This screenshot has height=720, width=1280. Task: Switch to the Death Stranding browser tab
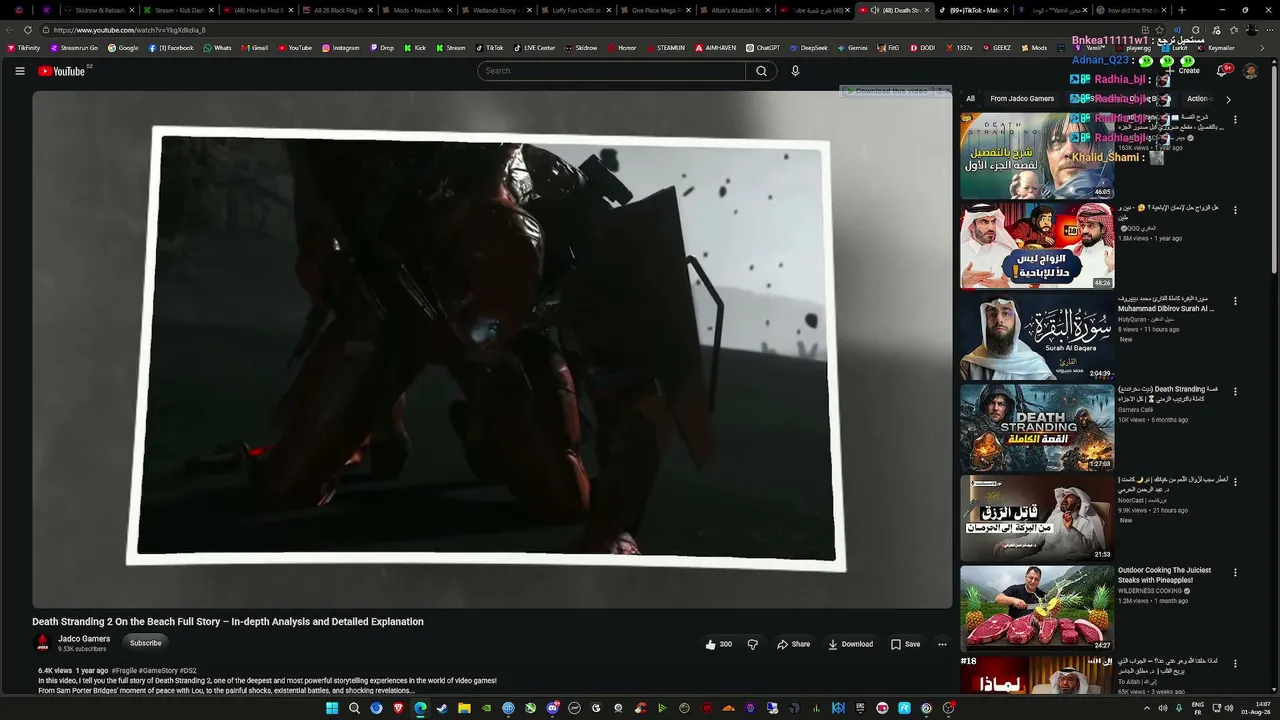click(x=893, y=10)
